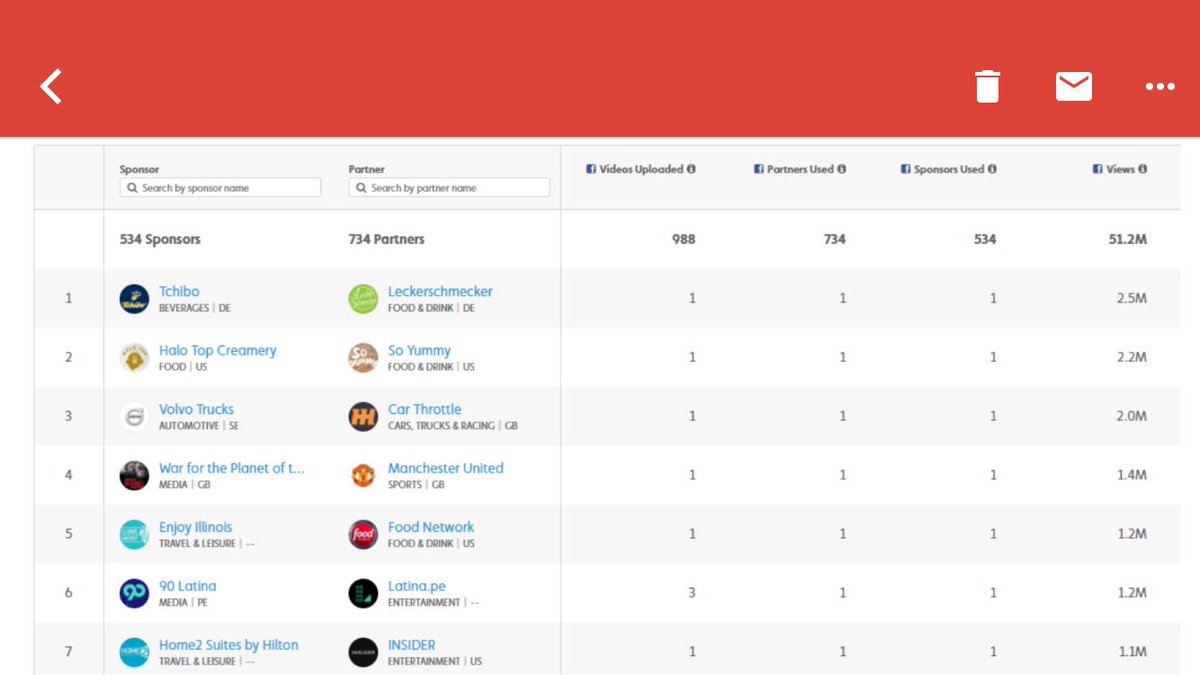1200x675 pixels.
Task: Click AUTOMOTIVE | SE label under Volvo Trucks
Action: point(199,426)
